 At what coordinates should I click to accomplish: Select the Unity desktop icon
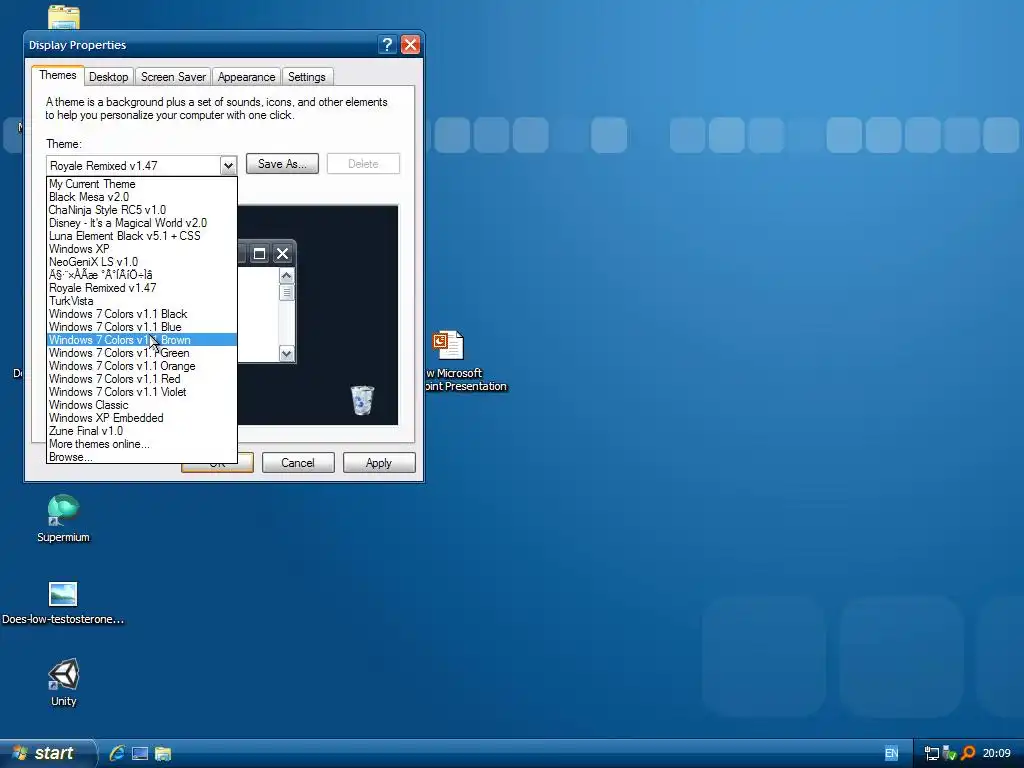[63, 675]
